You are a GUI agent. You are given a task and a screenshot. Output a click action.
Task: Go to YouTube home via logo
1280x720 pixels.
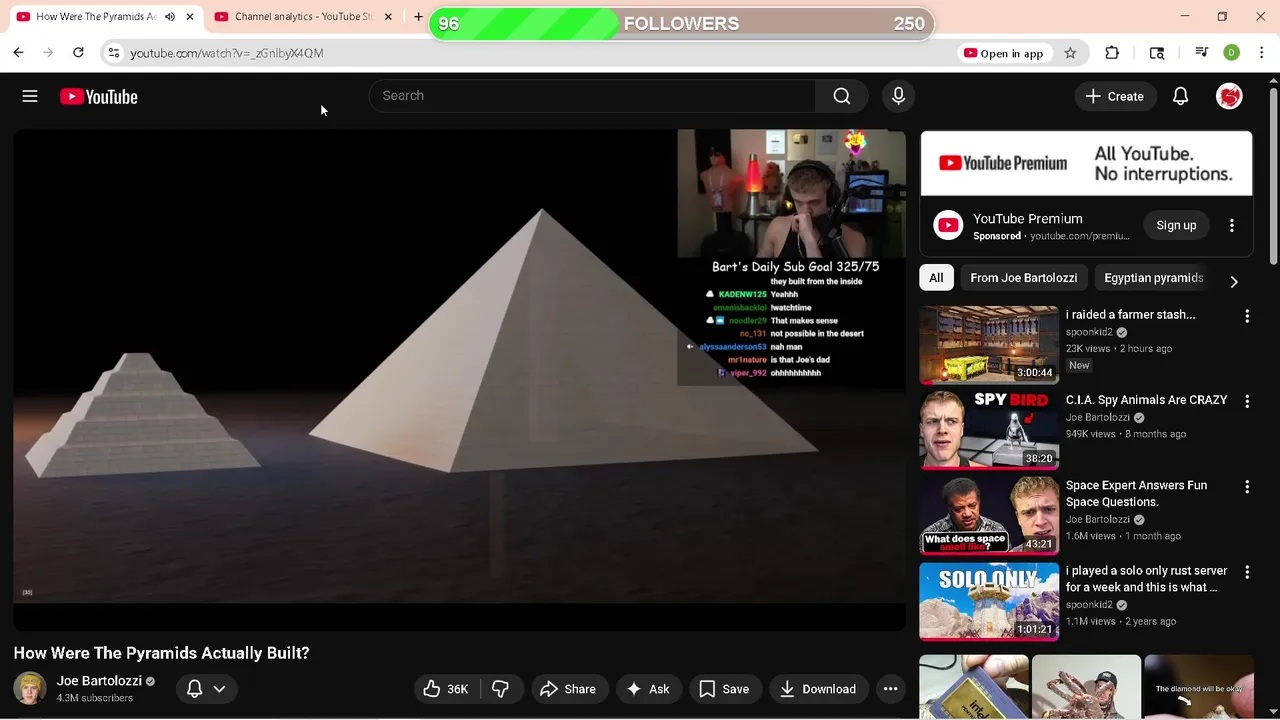tap(98, 96)
